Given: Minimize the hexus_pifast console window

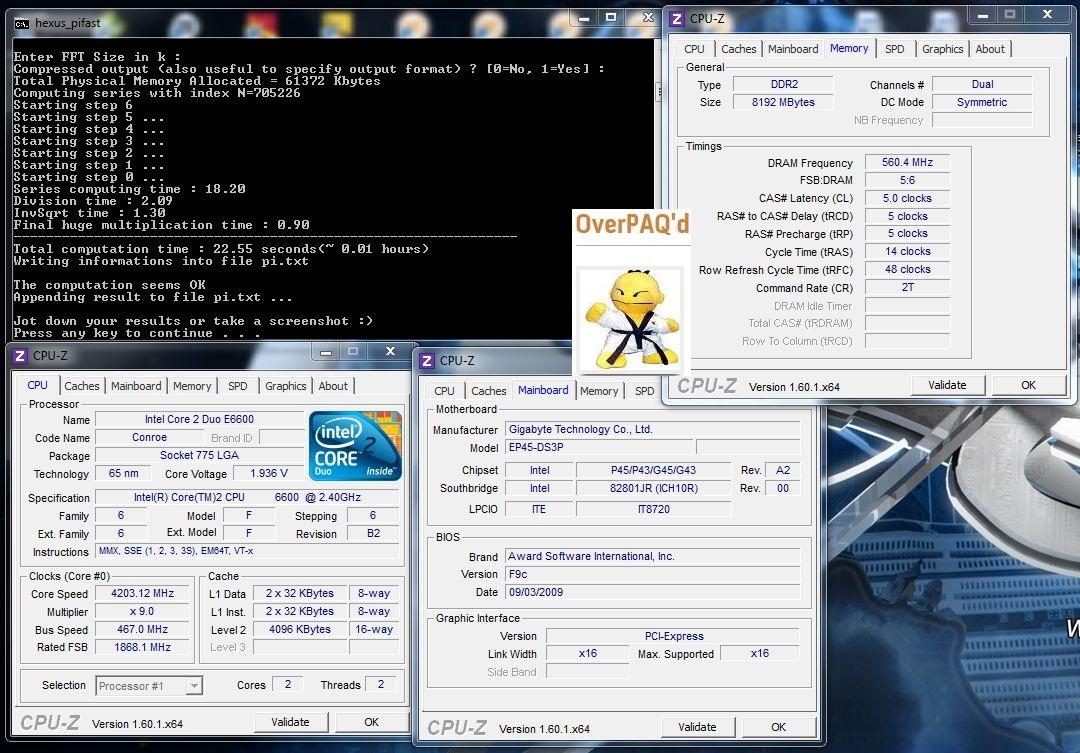Looking at the screenshot, I should (x=585, y=18).
